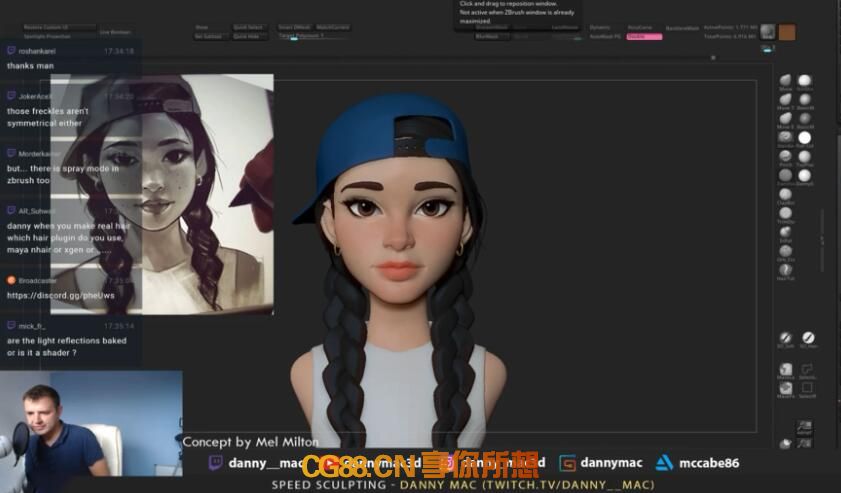Screen dimensions: 841x493
Task: Click the small handle above the canvas
Action: [x=713, y=57]
